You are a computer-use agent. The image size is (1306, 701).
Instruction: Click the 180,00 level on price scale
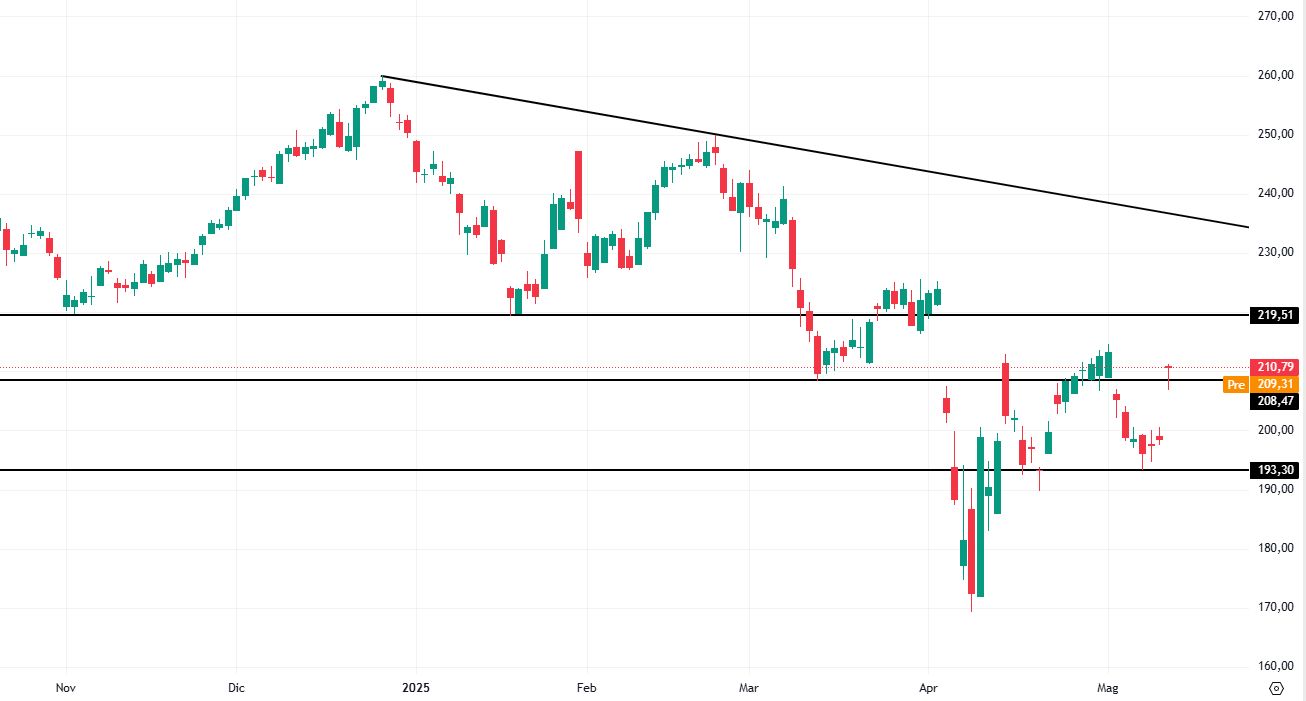(x=1277, y=548)
